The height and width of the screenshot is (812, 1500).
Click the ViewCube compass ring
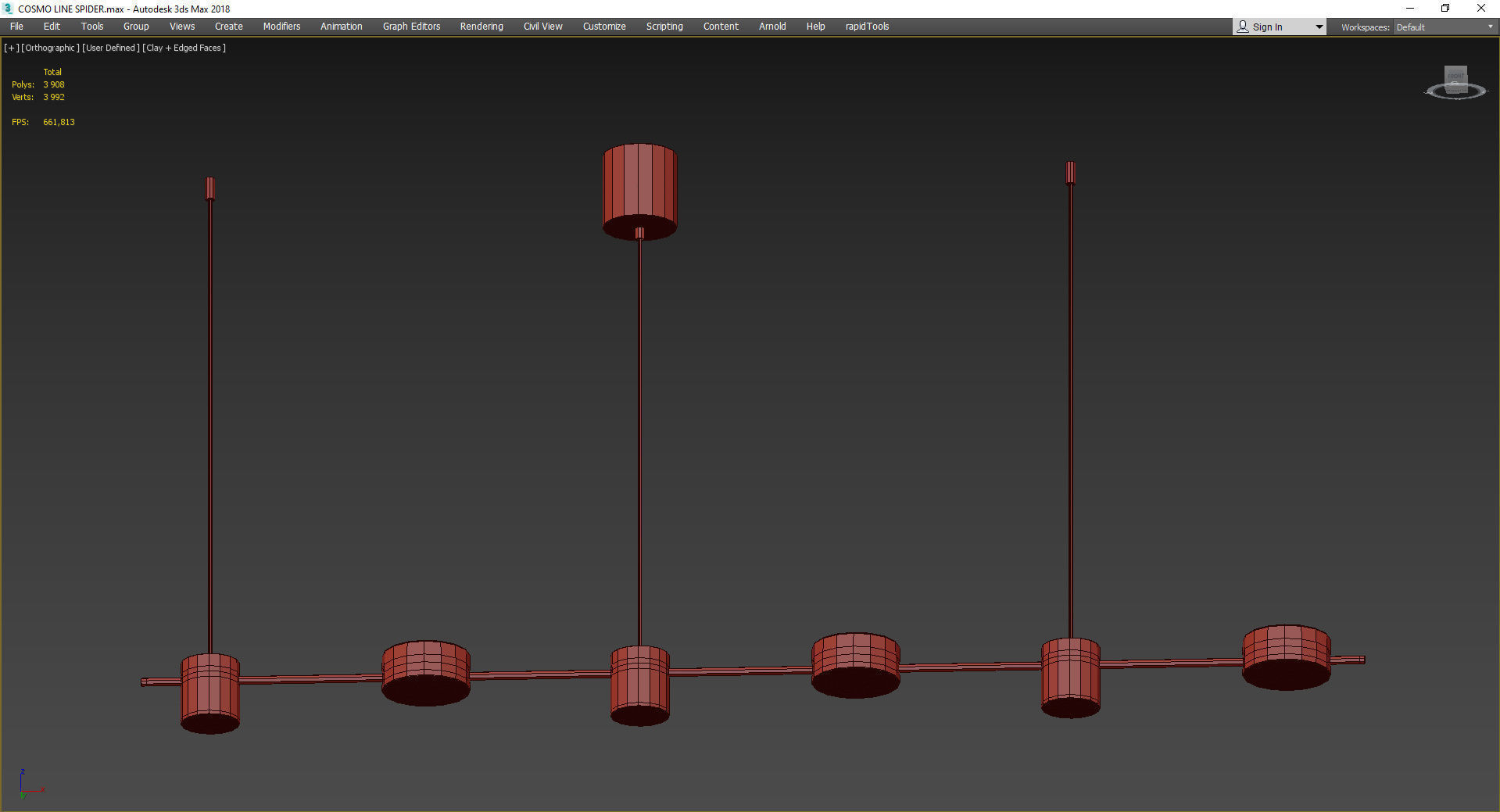1455,92
